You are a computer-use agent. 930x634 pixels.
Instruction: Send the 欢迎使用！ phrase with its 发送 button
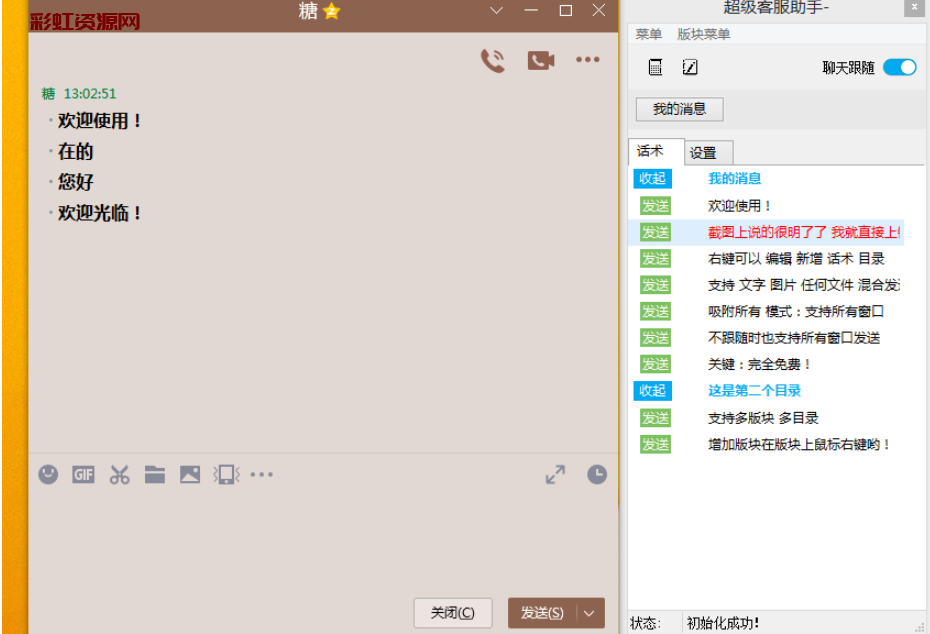655,206
